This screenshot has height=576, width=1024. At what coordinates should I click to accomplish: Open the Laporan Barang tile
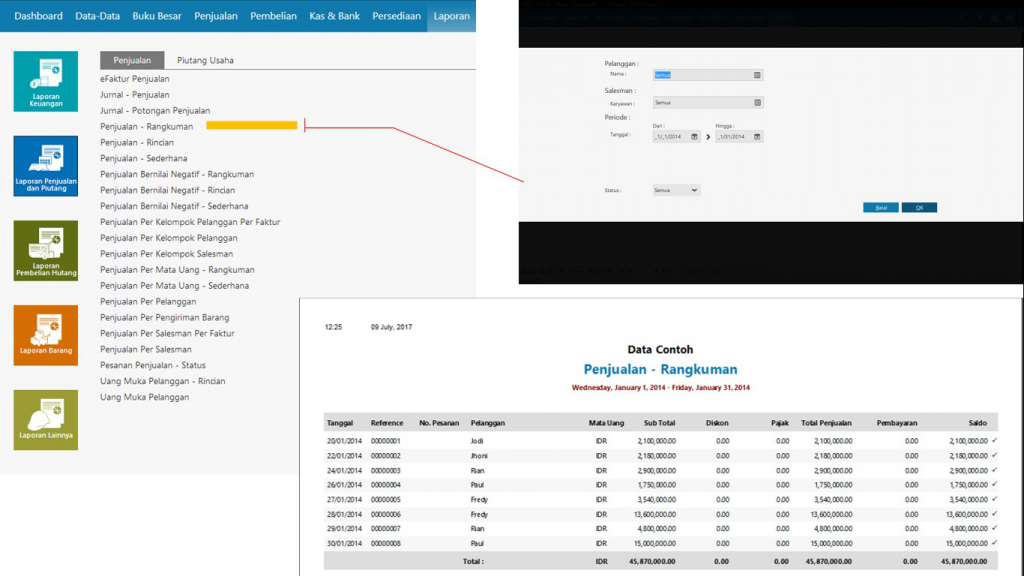coord(45,335)
